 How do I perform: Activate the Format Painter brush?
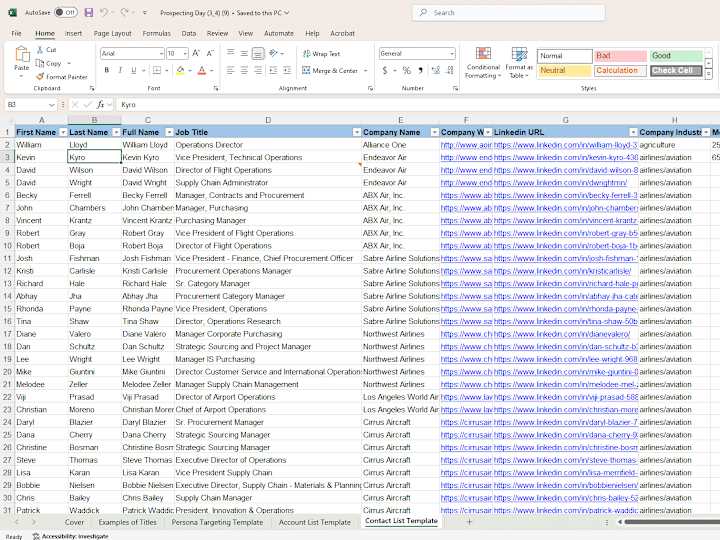tap(40, 77)
